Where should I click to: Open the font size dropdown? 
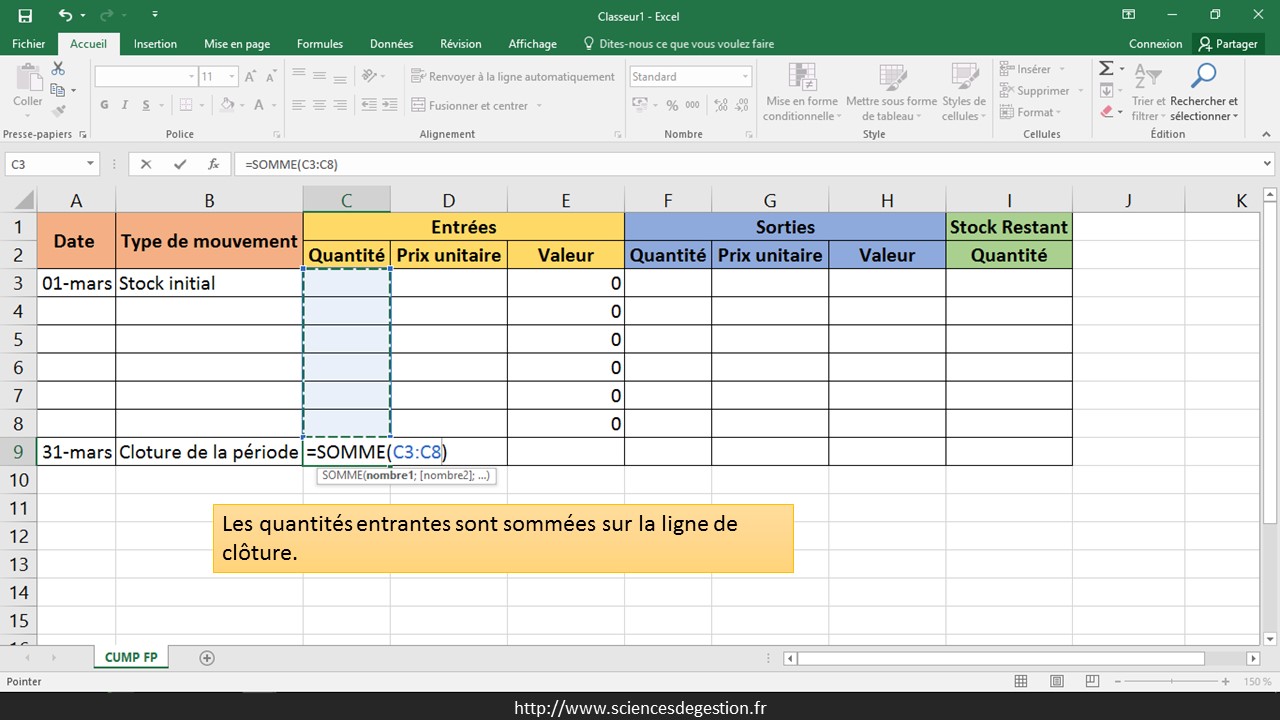point(232,77)
